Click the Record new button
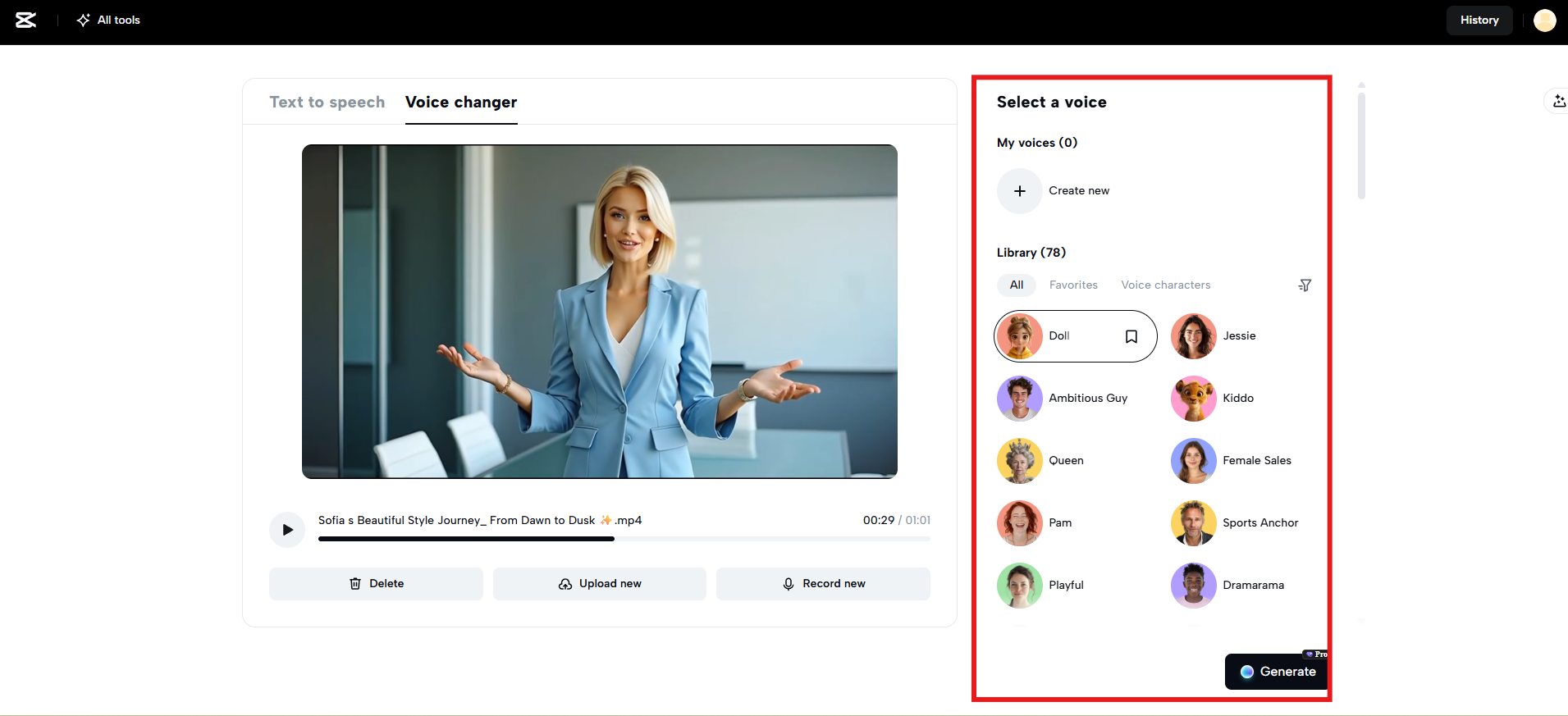Screen dimensions: 1568x716 pyautogui.click(x=823, y=584)
